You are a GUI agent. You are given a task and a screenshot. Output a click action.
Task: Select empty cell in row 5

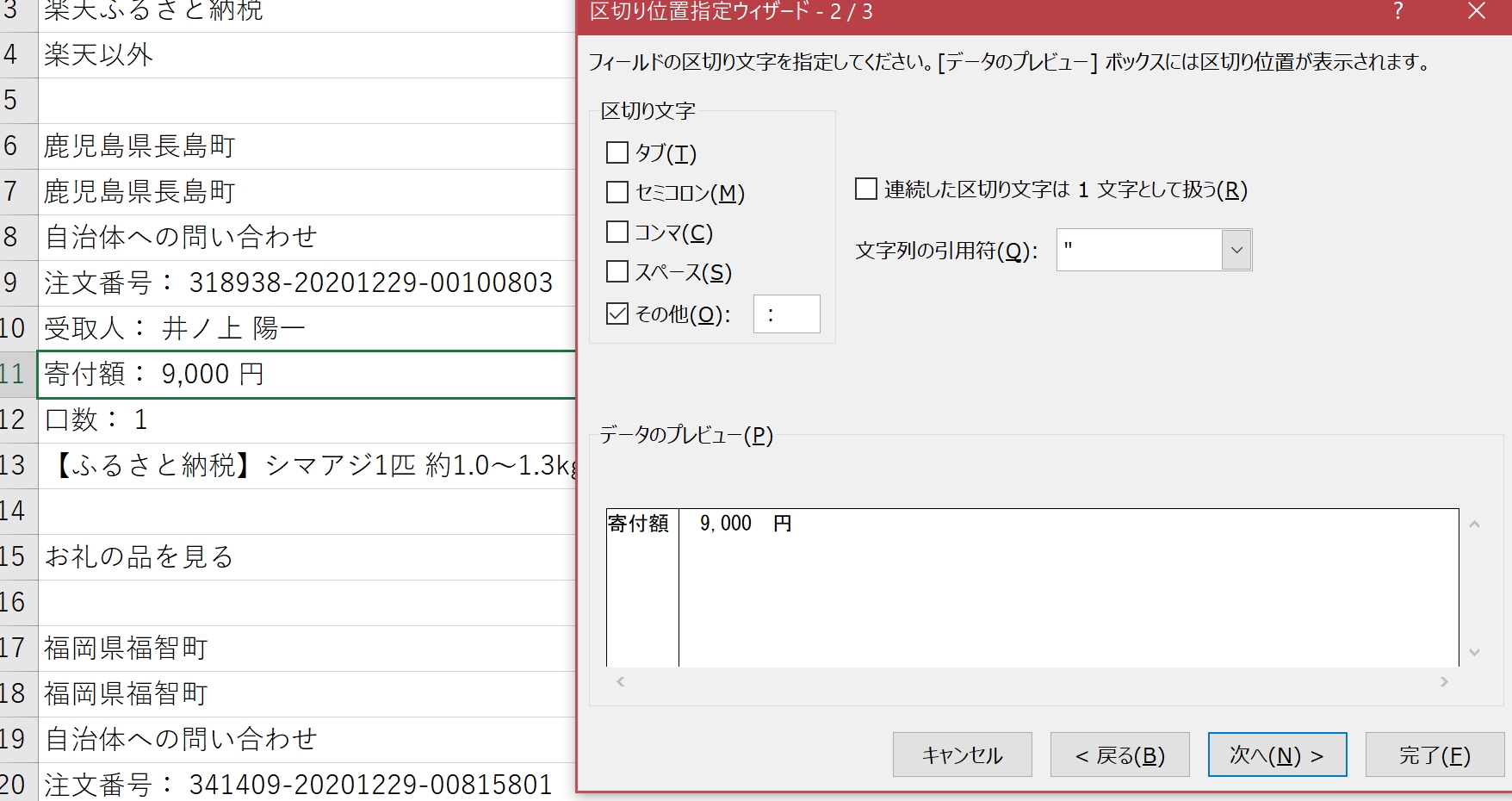[307, 101]
